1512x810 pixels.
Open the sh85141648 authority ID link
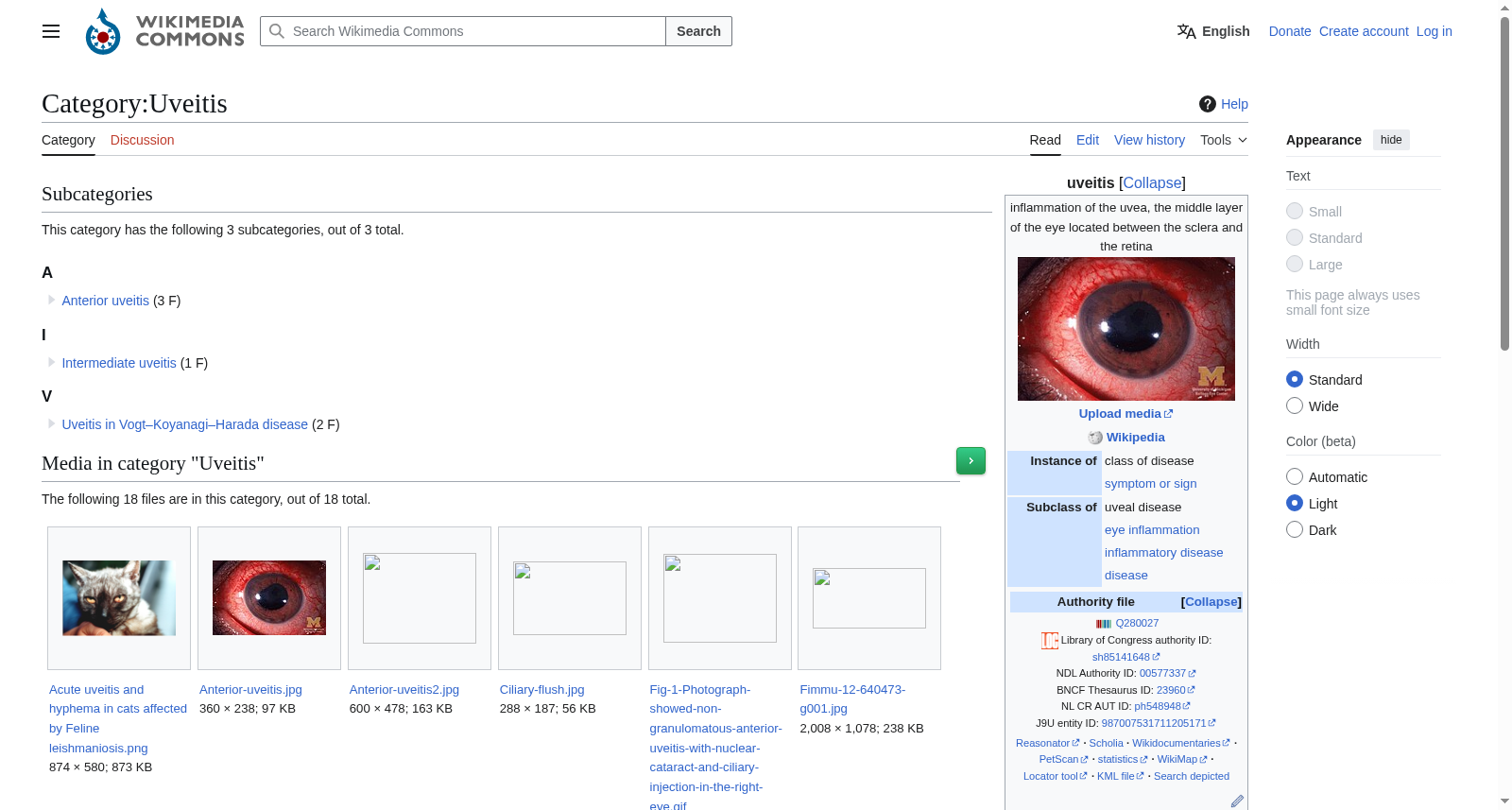click(x=1121, y=658)
